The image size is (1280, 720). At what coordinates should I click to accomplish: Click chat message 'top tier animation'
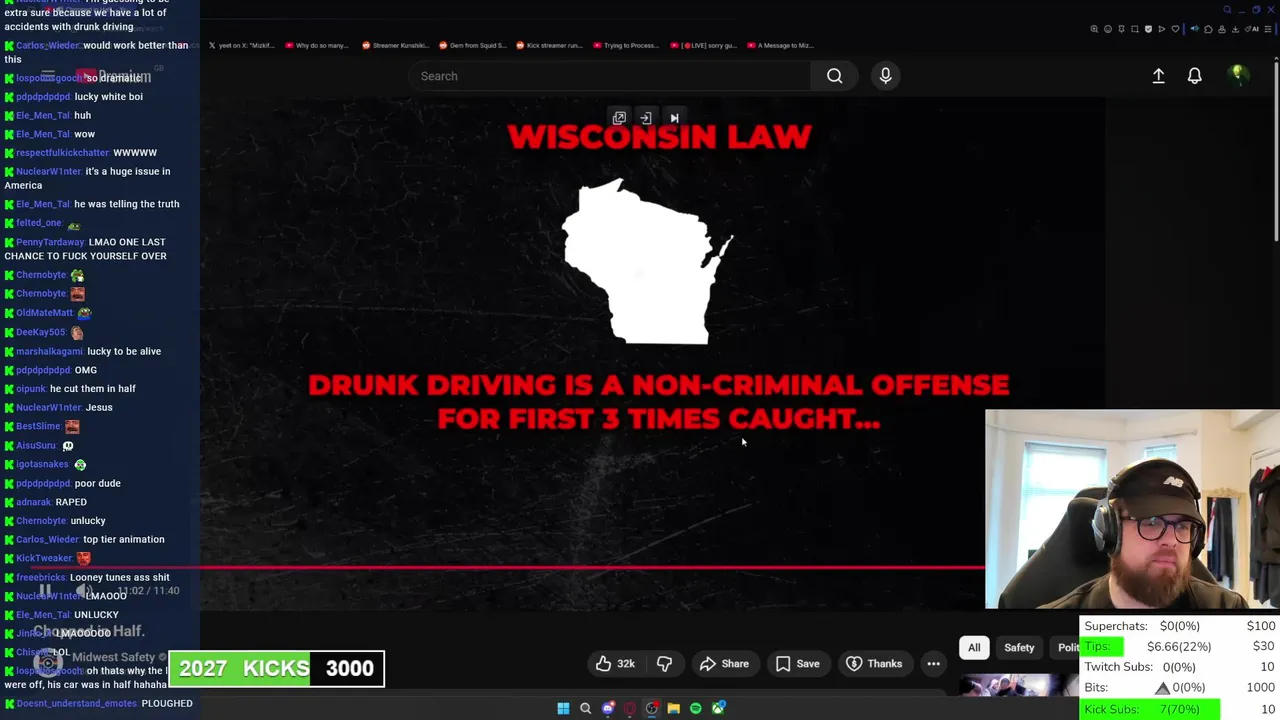[124, 539]
